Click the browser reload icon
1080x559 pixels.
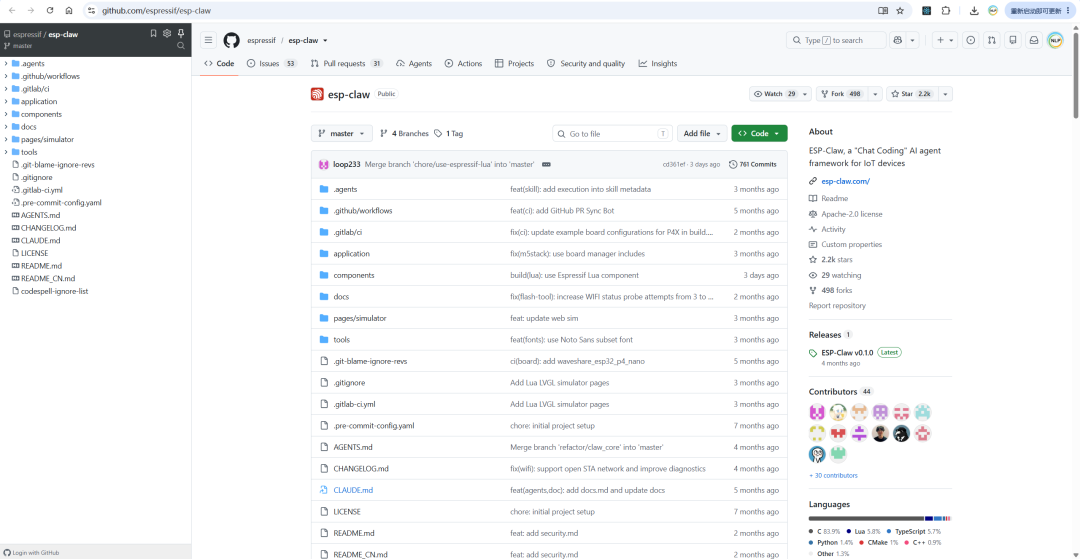50,10
